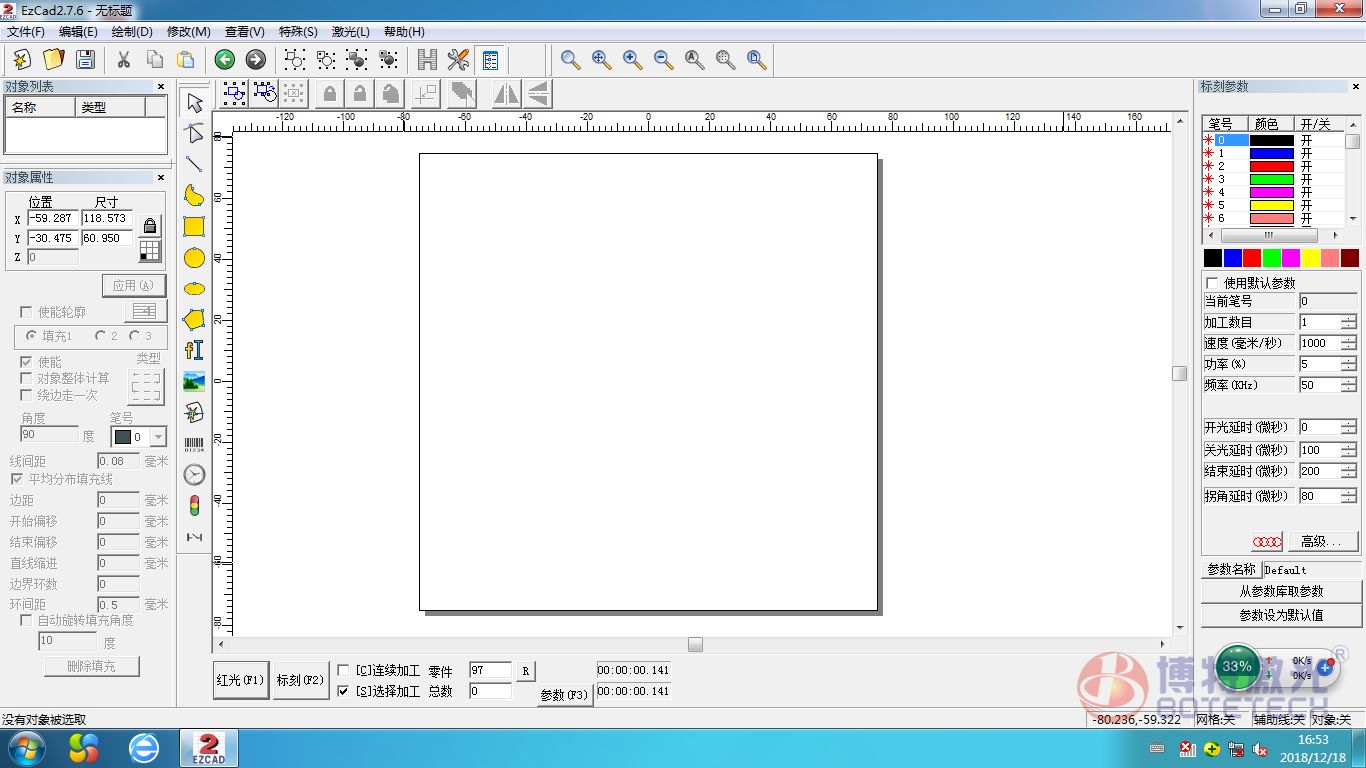The height and width of the screenshot is (768, 1366).
Task: Open the 帮助(H) menu
Action: 404,32
